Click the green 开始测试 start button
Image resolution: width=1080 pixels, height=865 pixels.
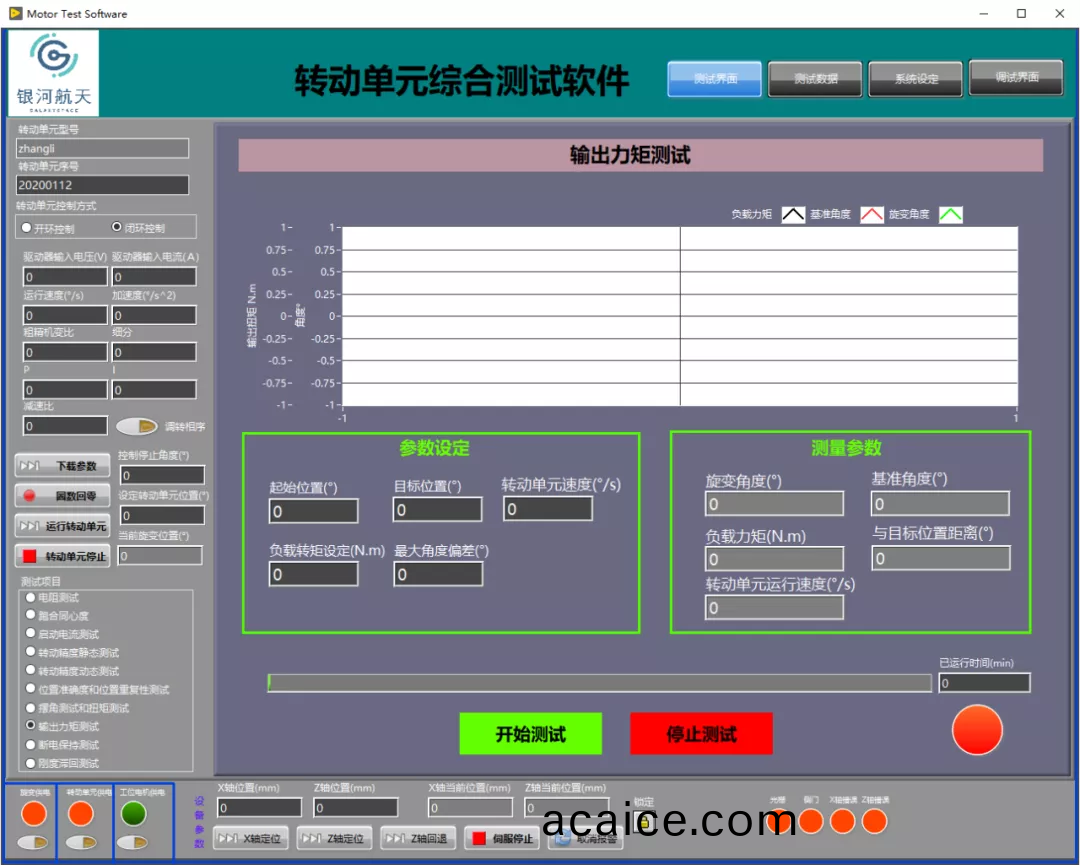click(530, 734)
